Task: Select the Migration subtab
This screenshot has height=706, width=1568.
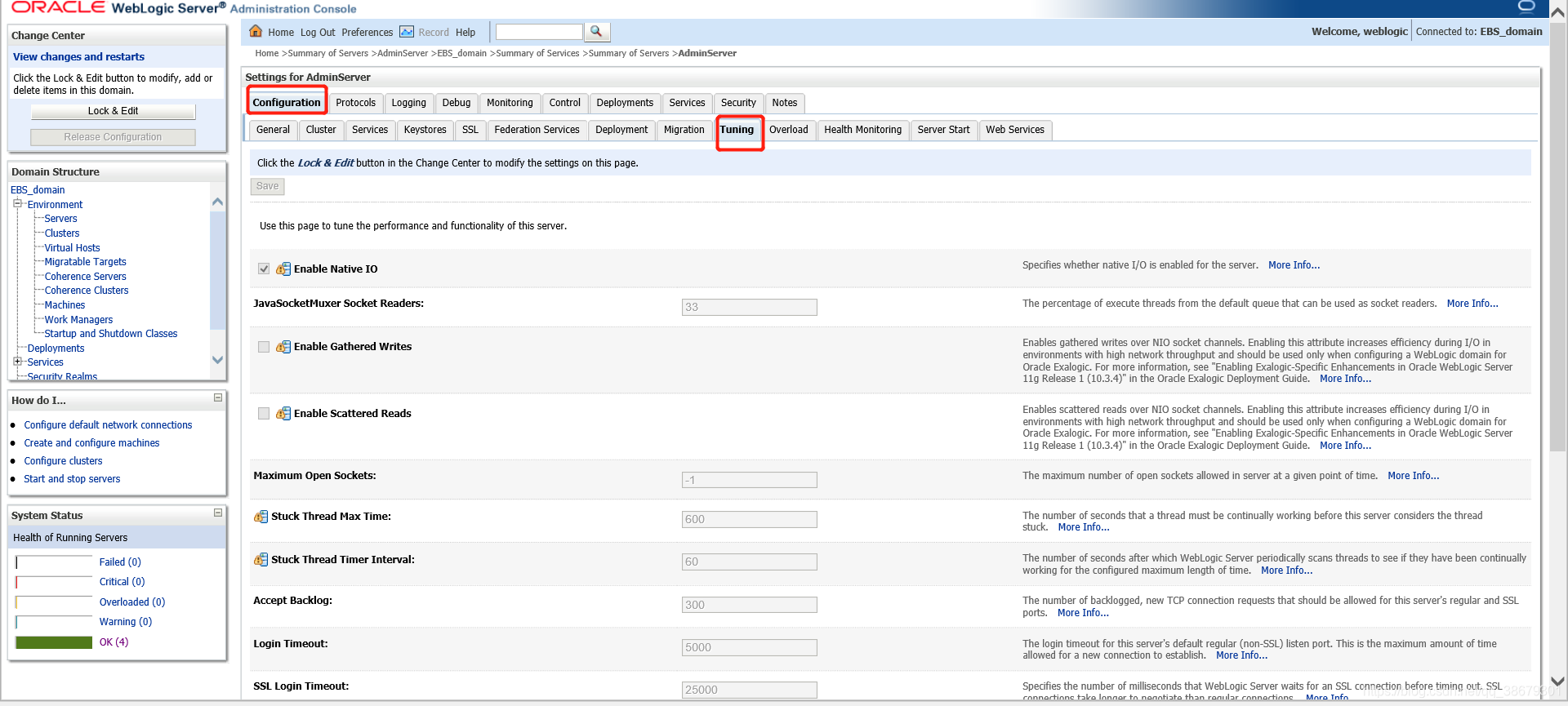Action: tap(684, 130)
